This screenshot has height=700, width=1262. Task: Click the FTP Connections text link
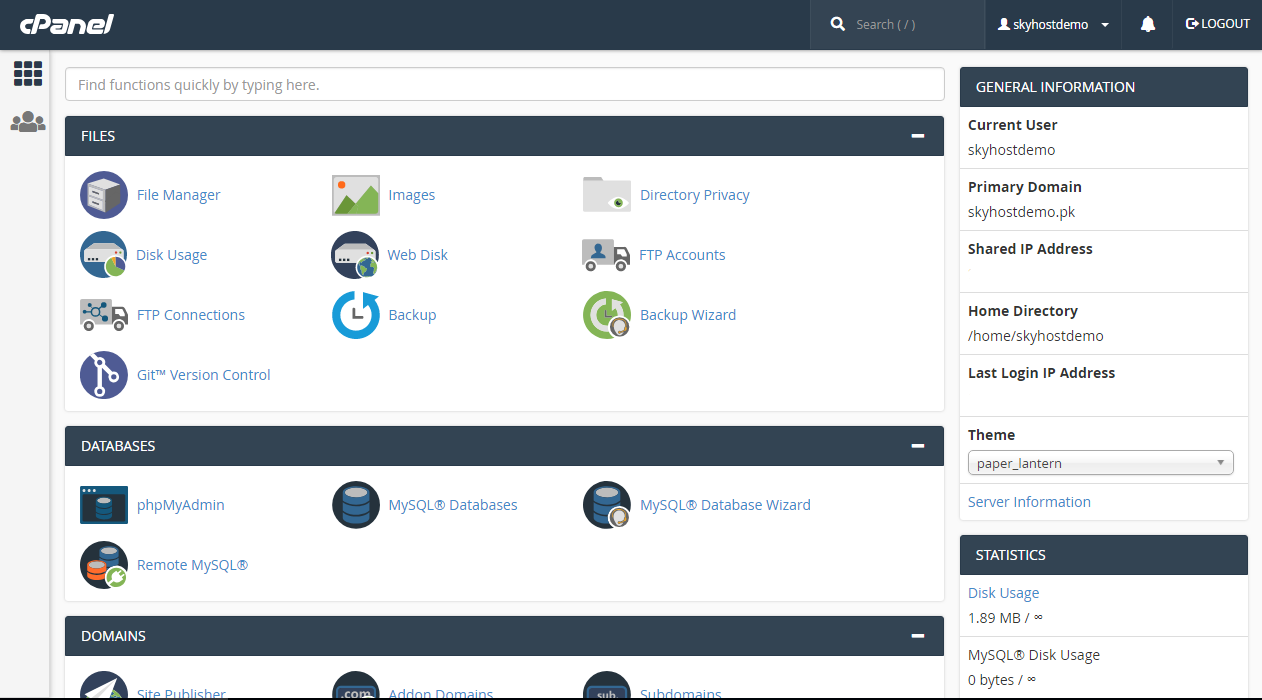(191, 315)
